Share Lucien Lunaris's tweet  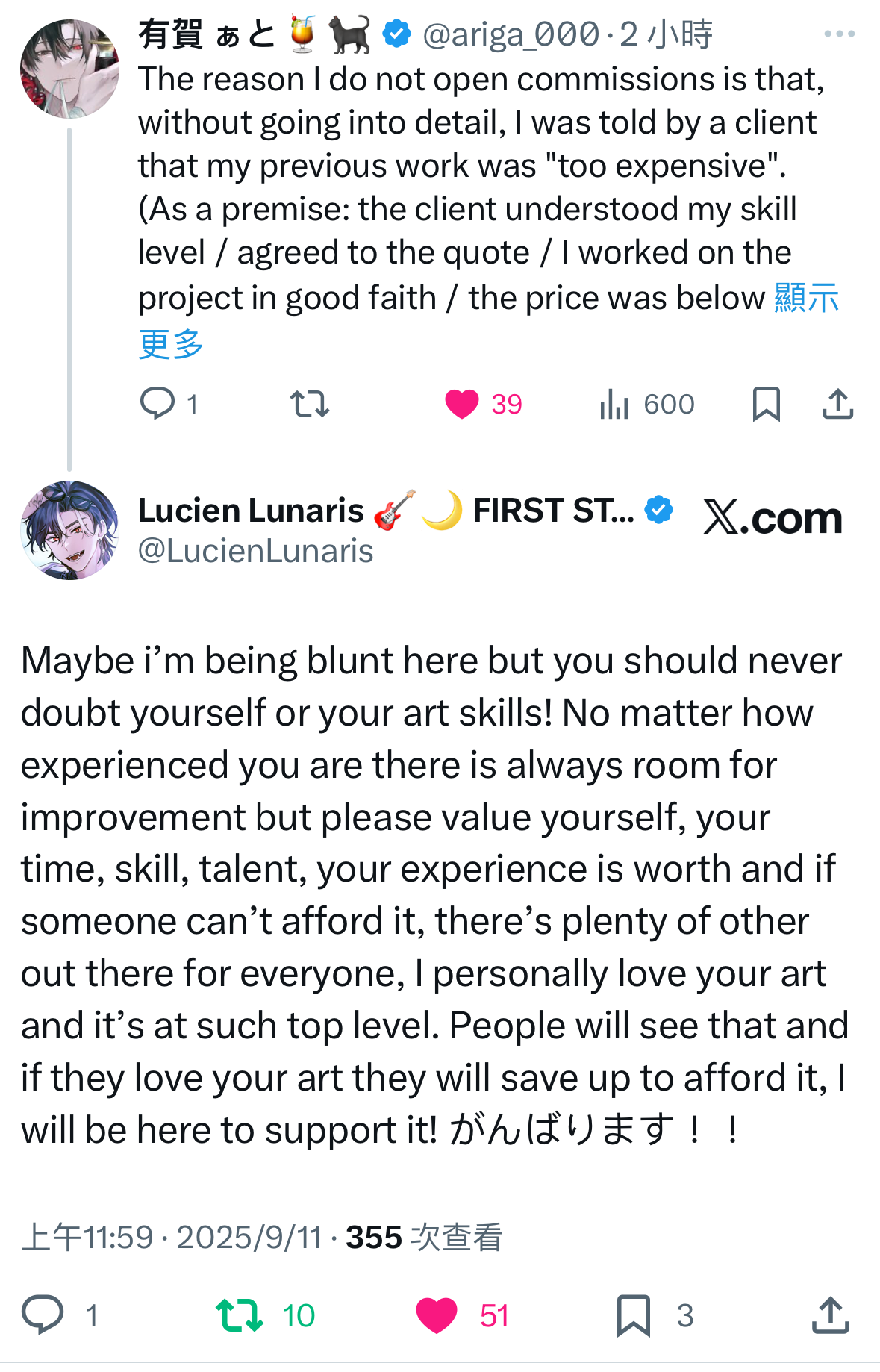tap(830, 1315)
